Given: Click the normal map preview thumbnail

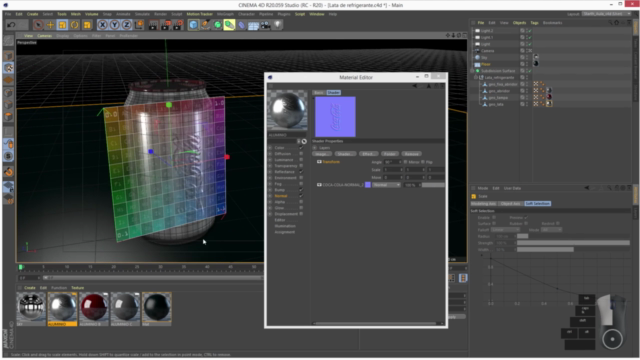Looking at the screenshot, I should pos(335,117).
